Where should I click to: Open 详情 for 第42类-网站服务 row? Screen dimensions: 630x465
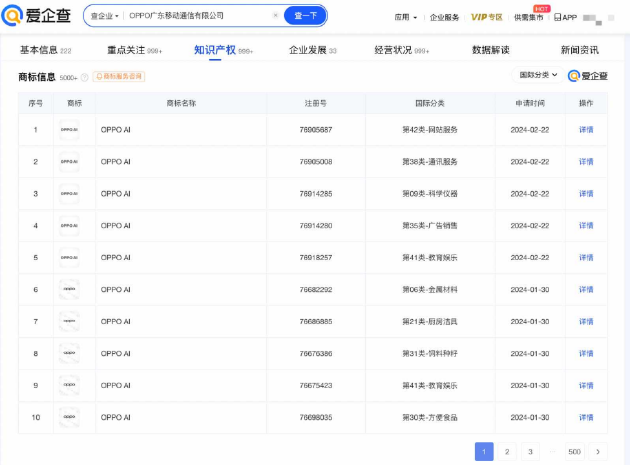(x=586, y=130)
